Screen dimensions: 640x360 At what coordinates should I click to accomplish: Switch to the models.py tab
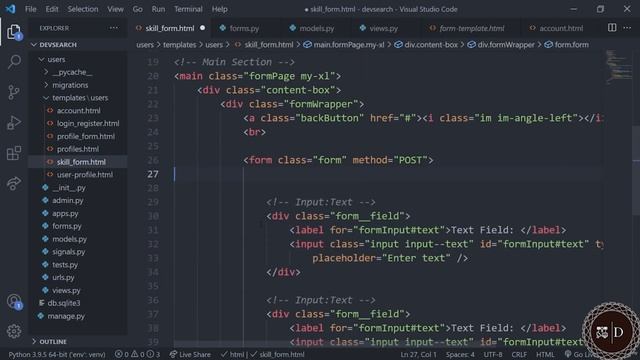316,28
